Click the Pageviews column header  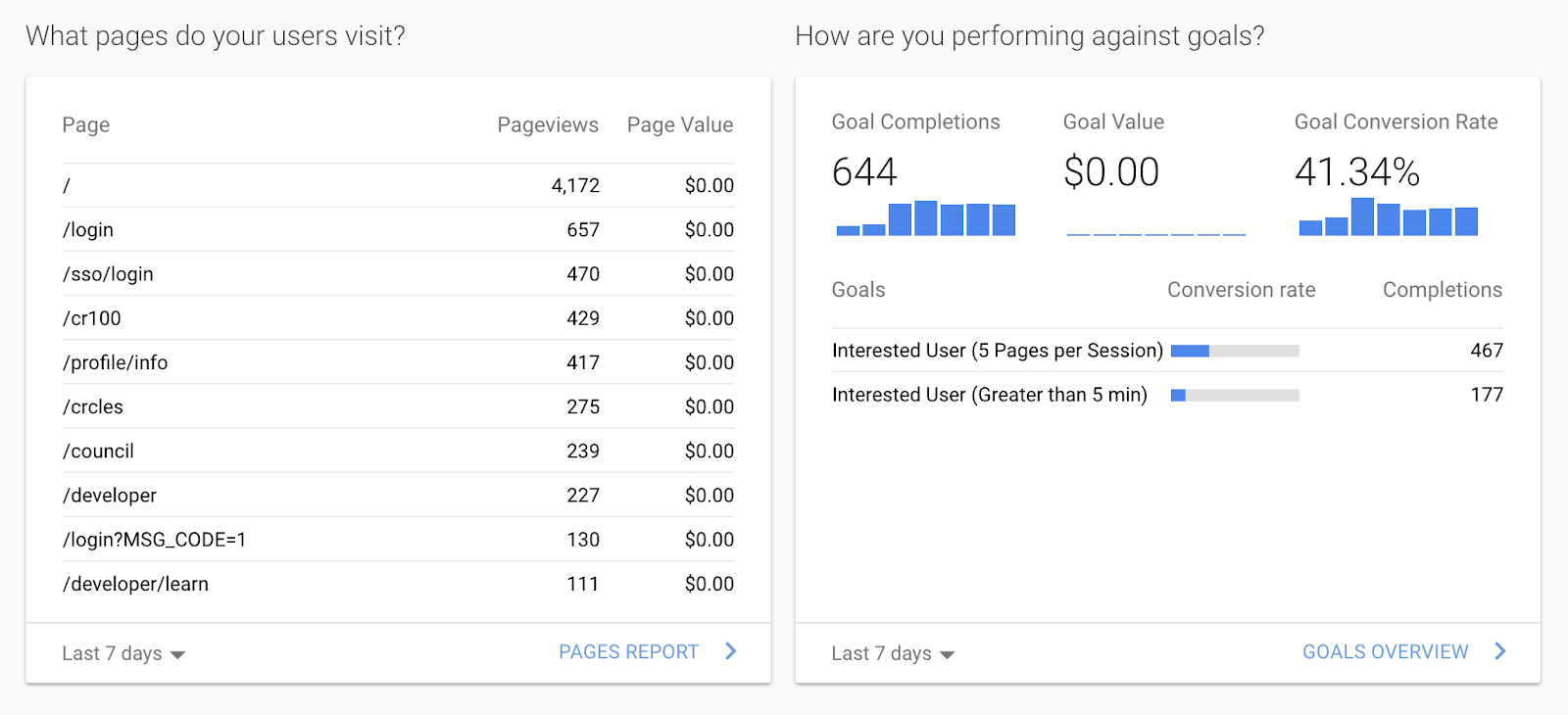(x=547, y=125)
